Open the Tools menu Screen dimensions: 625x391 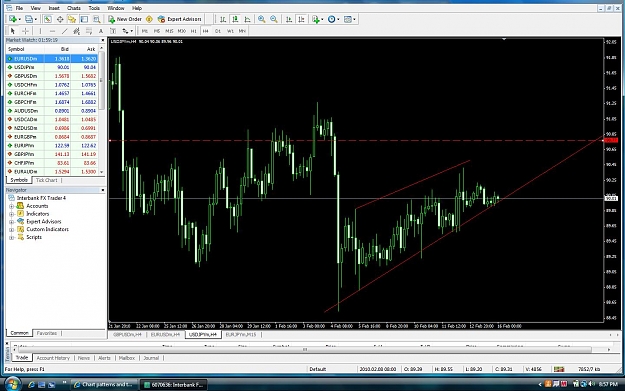tap(94, 8)
